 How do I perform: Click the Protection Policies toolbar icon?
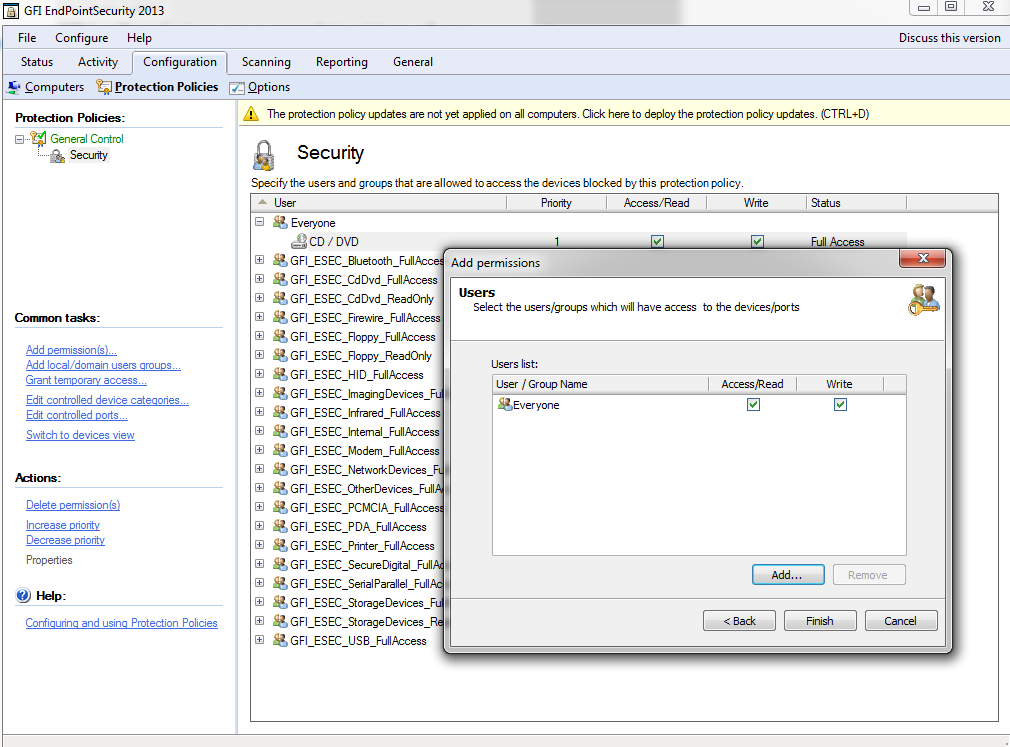click(103, 86)
